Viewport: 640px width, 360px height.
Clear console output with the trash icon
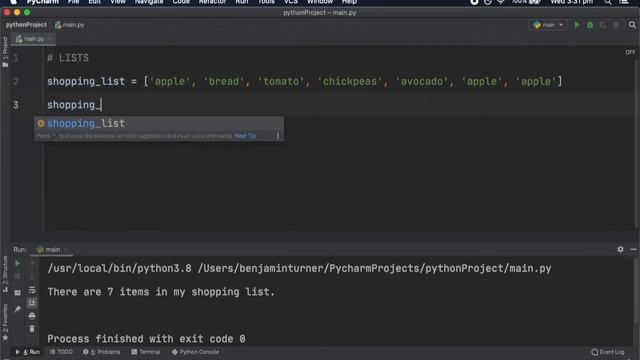[x=32, y=329]
